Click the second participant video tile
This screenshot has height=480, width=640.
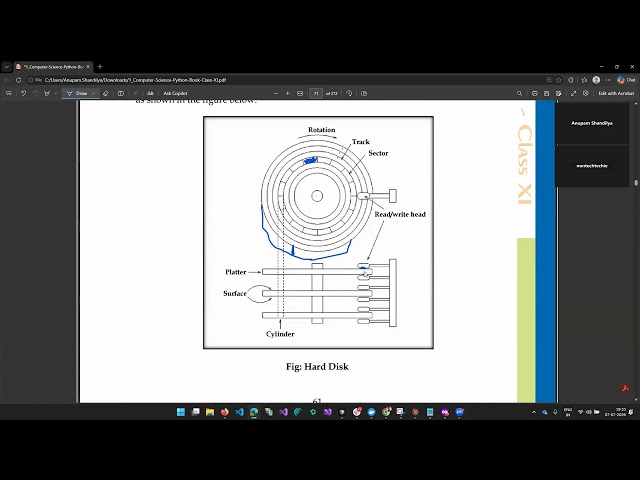(x=592, y=166)
